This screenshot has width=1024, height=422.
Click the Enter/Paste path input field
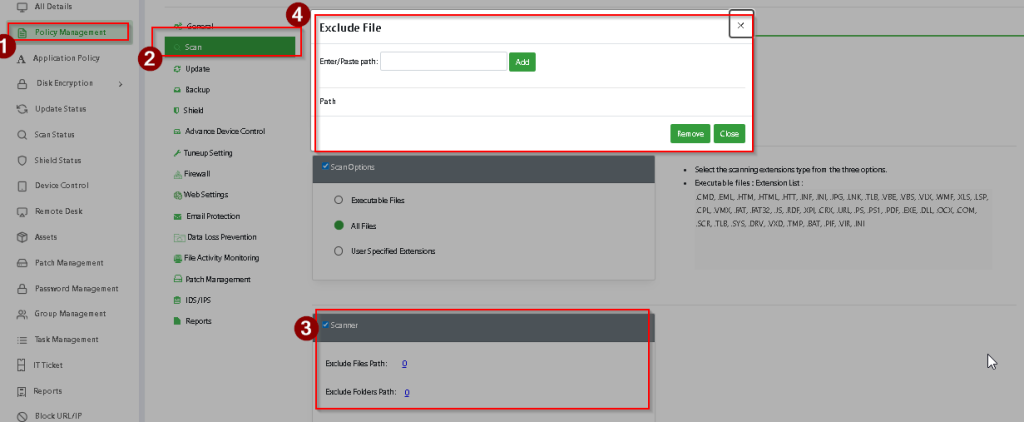443,62
